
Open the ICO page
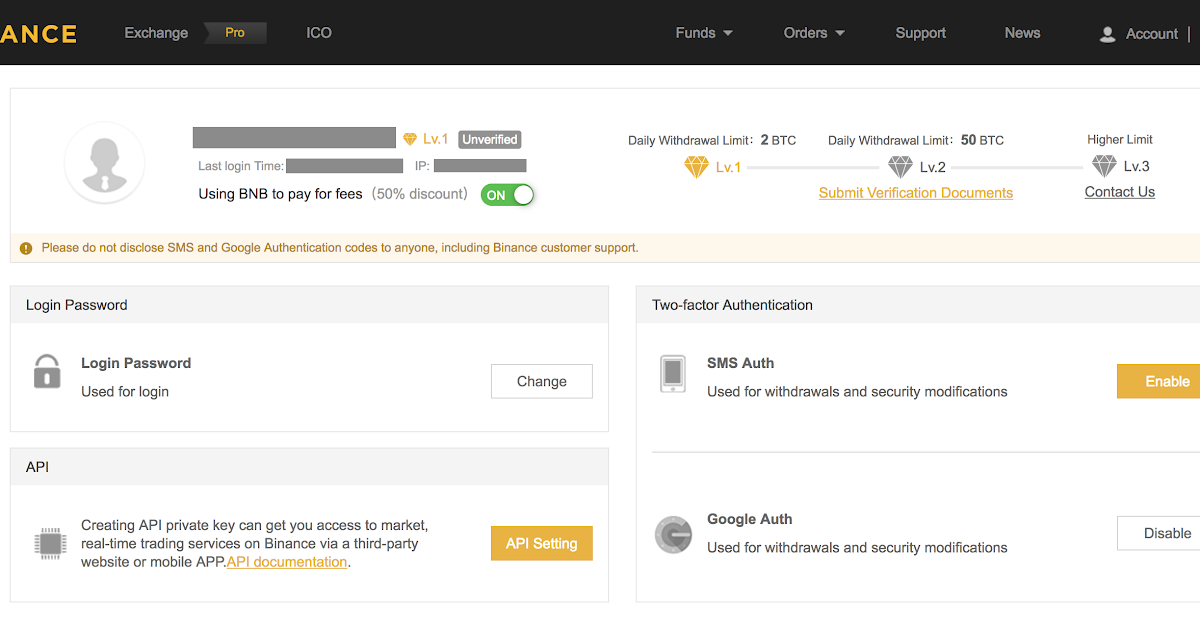[x=319, y=33]
